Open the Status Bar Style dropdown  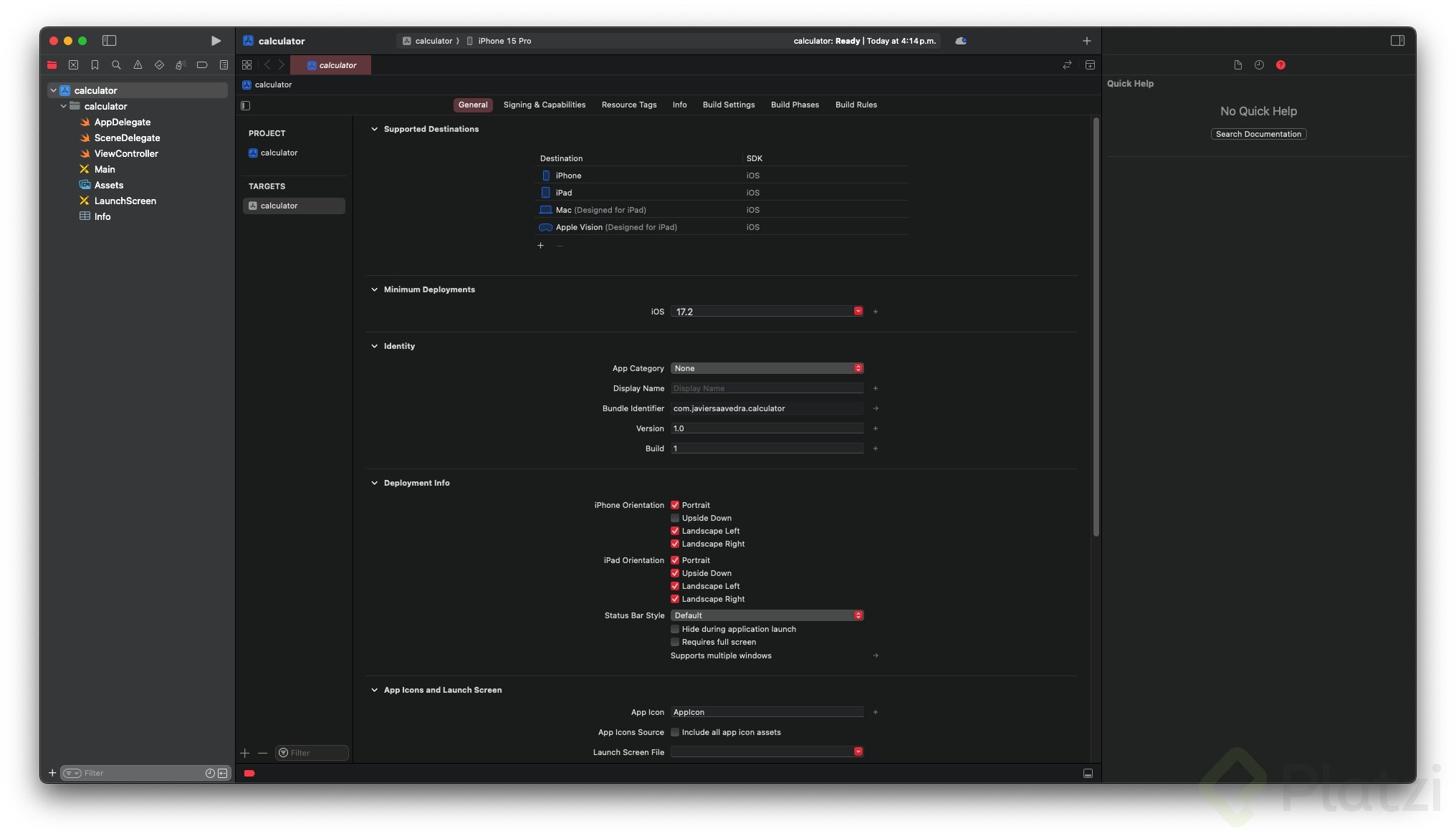coord(767,615)
